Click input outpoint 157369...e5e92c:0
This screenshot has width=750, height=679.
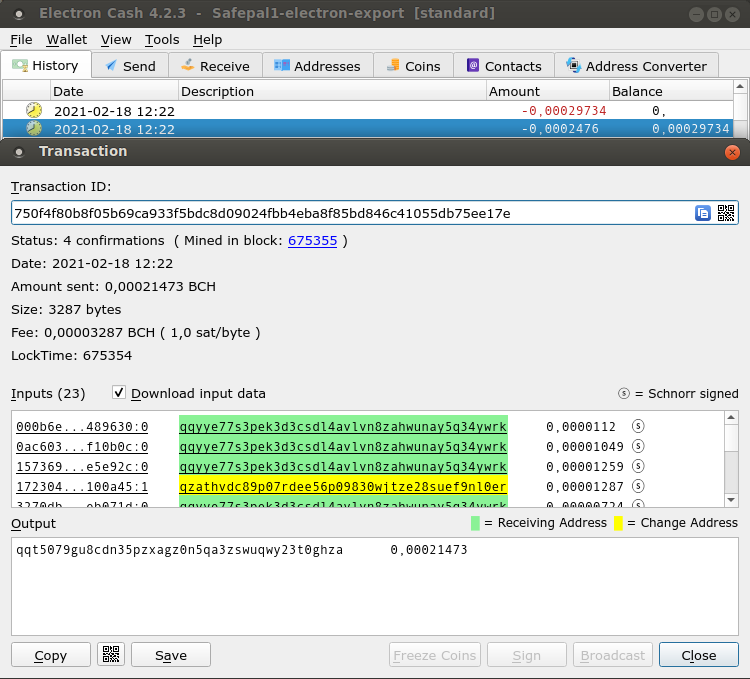tap(82, 467)
